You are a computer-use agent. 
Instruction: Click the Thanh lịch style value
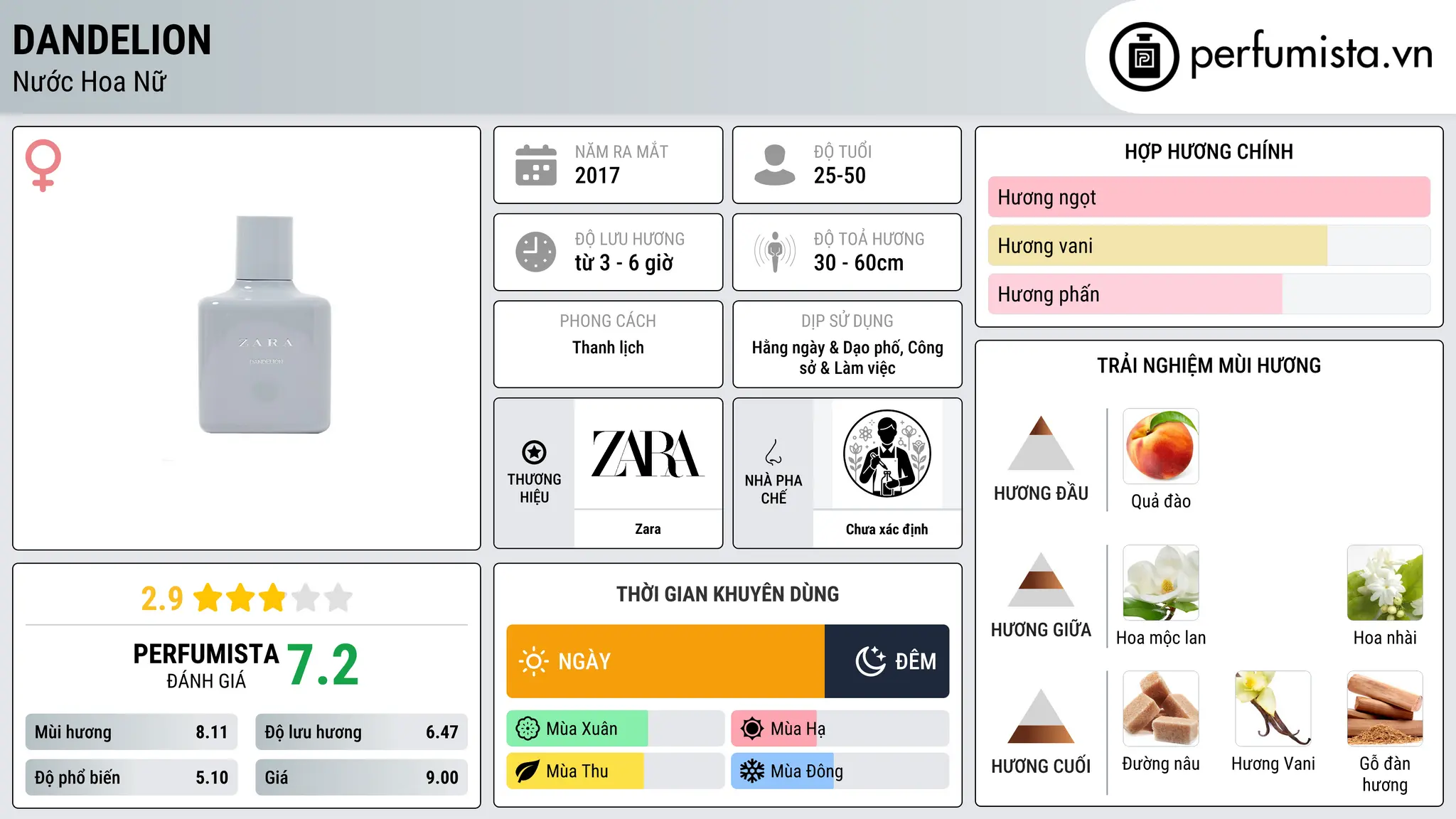click(x=608, y=348)
